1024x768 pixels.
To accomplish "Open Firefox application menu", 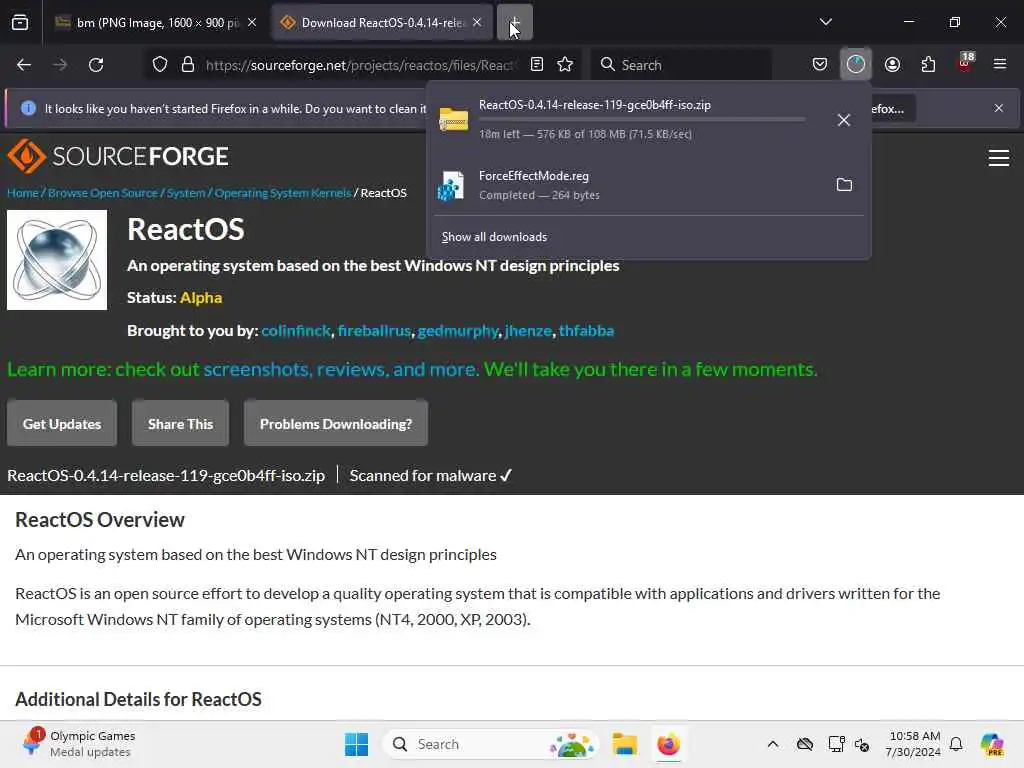I will (1000, 65).
